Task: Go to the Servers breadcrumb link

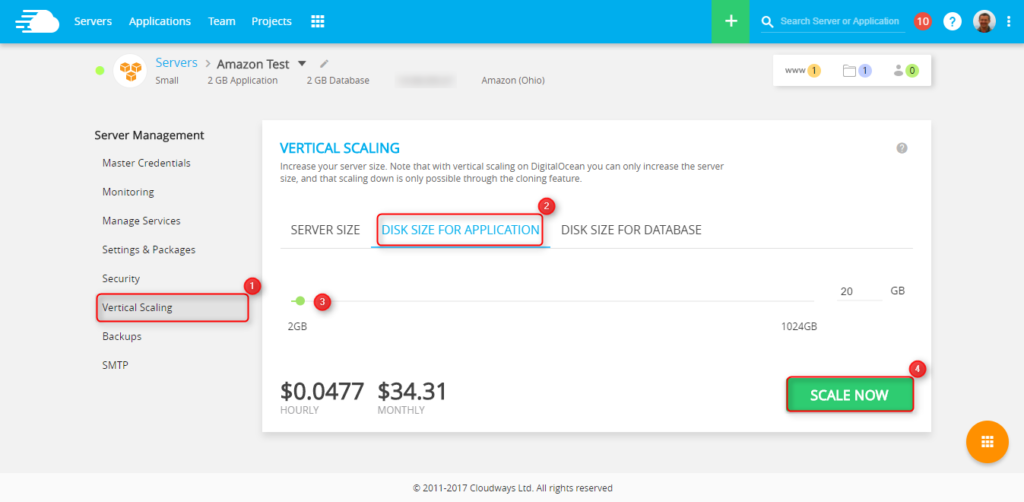Action: coord(176,63)
